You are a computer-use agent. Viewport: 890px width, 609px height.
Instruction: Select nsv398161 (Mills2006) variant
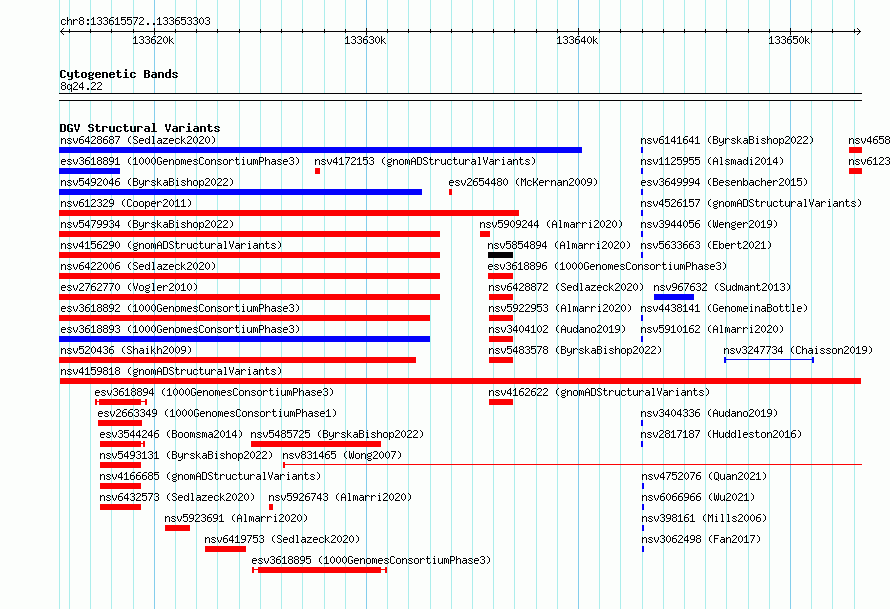click(704, 518)
